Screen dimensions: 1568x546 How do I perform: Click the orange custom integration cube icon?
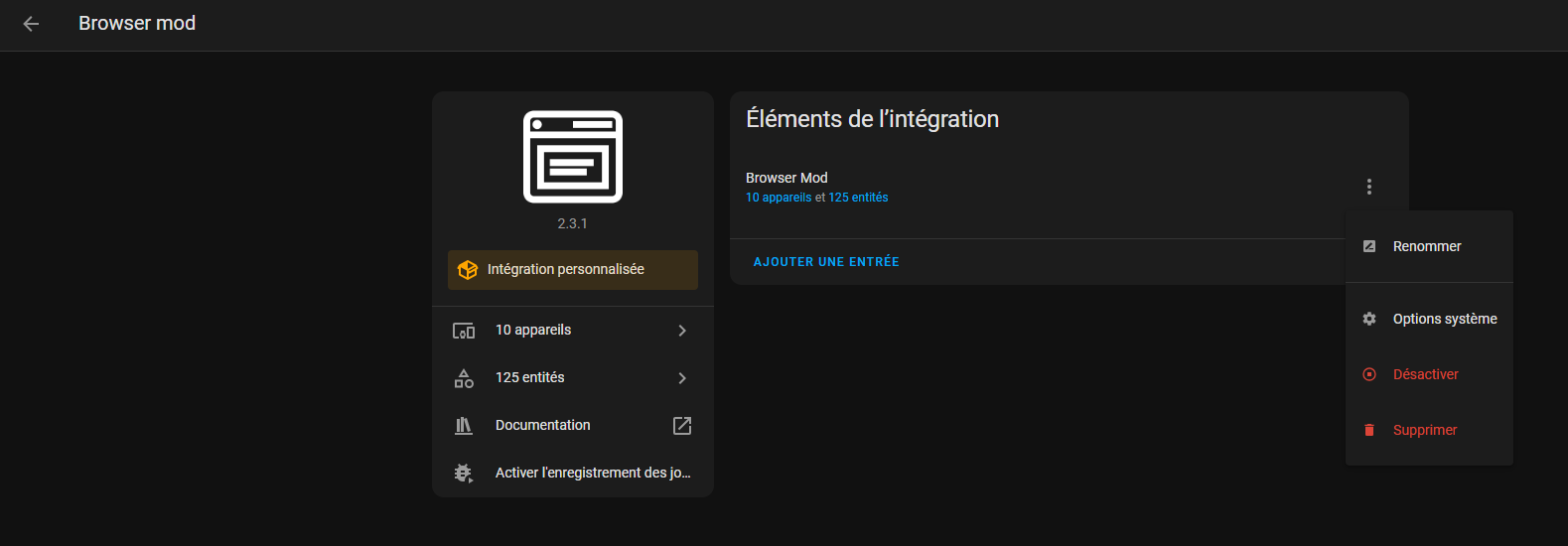pos(468,270)
